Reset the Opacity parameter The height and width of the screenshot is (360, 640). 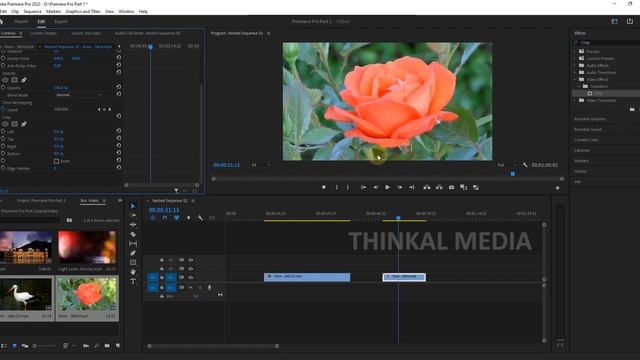point(118,87)
